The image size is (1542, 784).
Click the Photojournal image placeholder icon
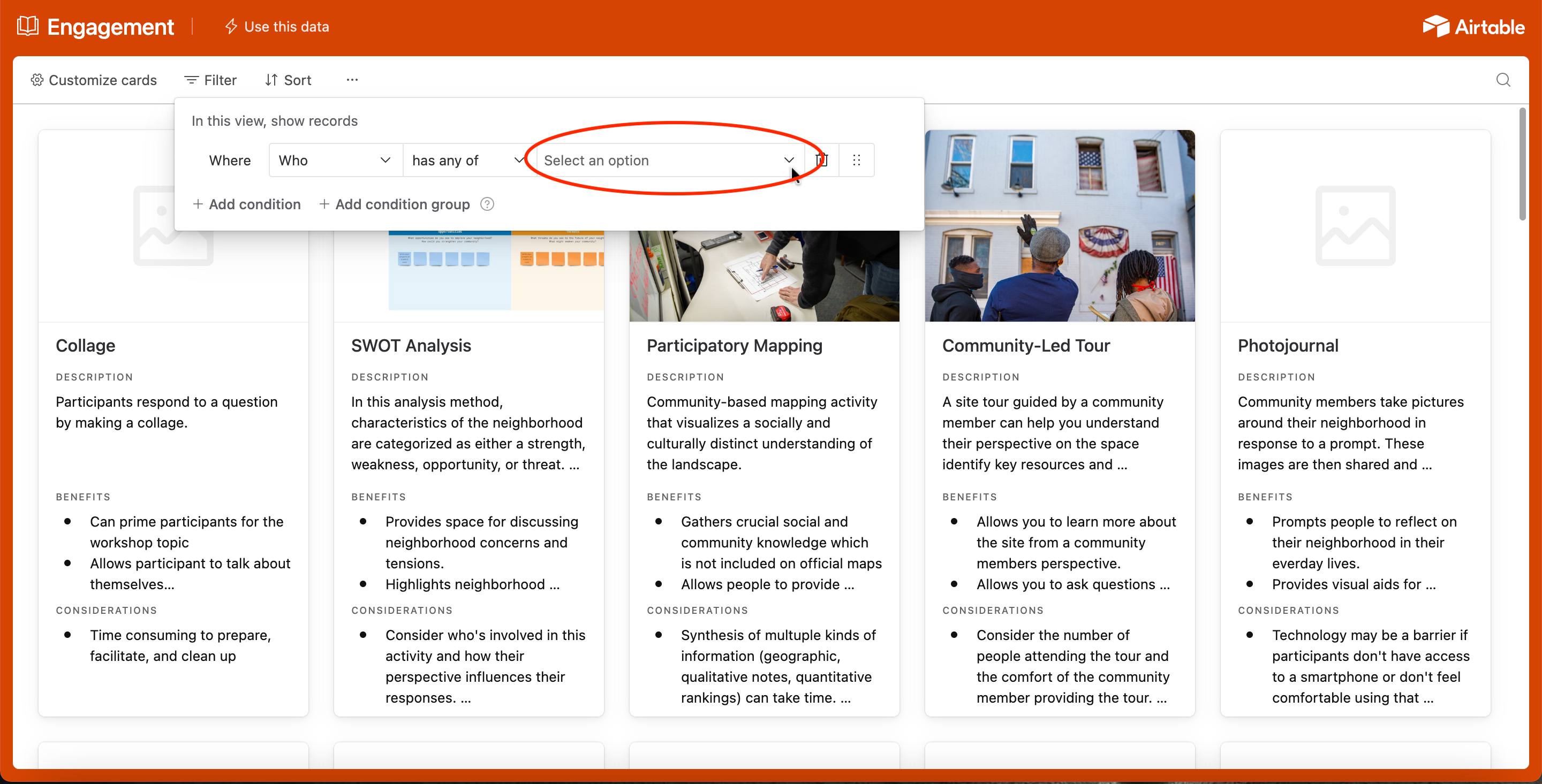pos(1355,226)
